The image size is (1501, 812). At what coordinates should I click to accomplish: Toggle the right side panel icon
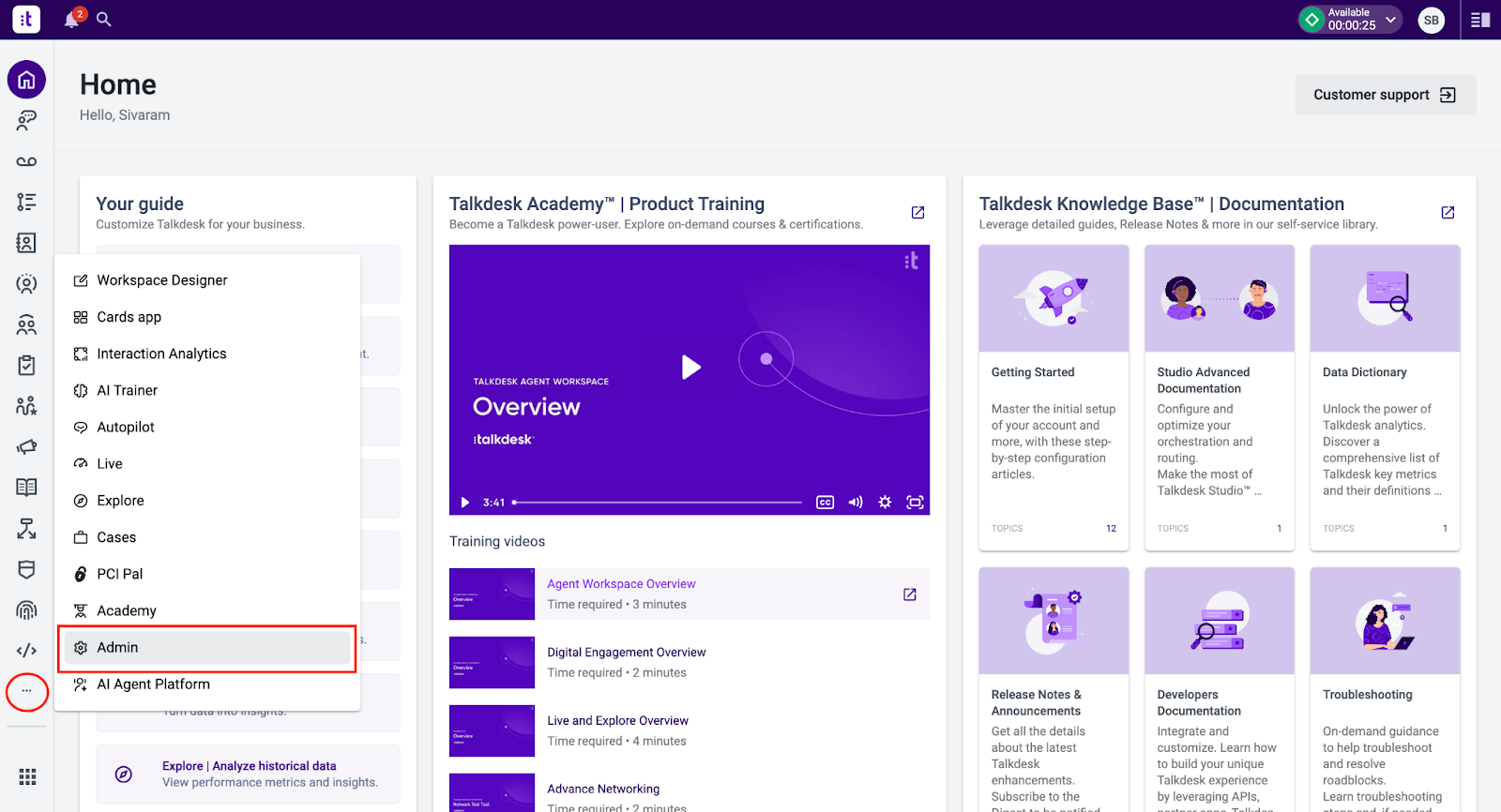pos(1480,20)
